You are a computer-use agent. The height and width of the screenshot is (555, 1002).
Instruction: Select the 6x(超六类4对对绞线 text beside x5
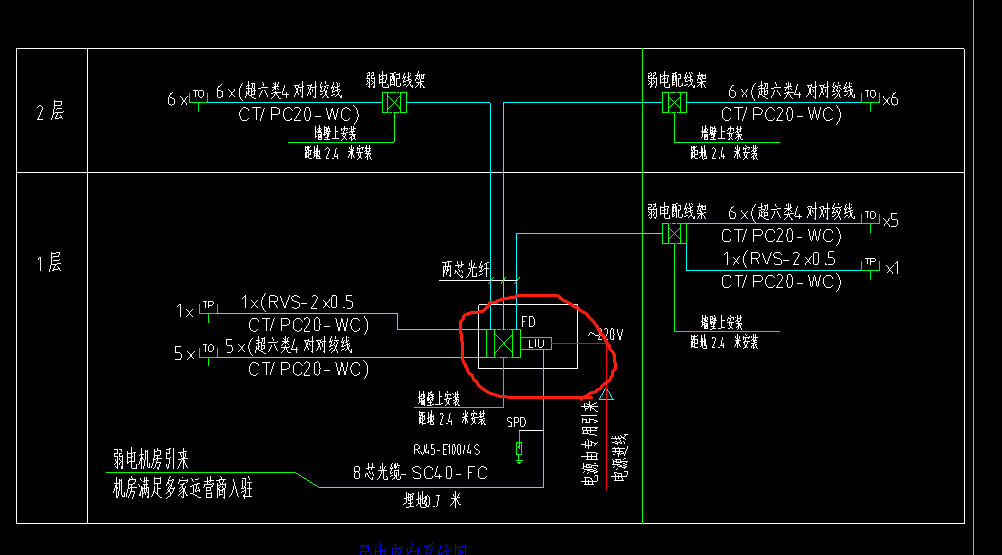[x=791, y=212]
